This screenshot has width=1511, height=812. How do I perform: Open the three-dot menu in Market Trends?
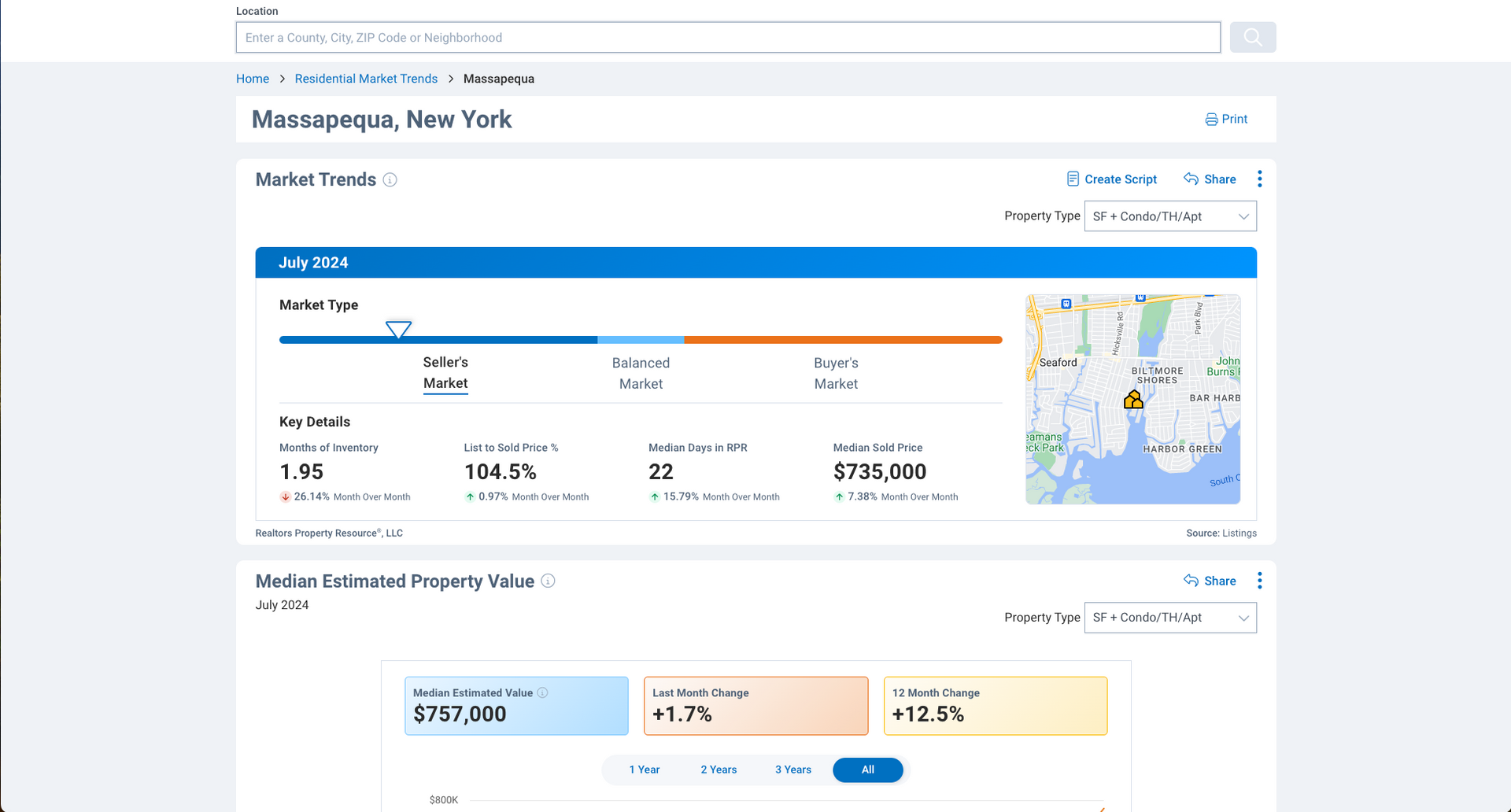(1259, 179)
